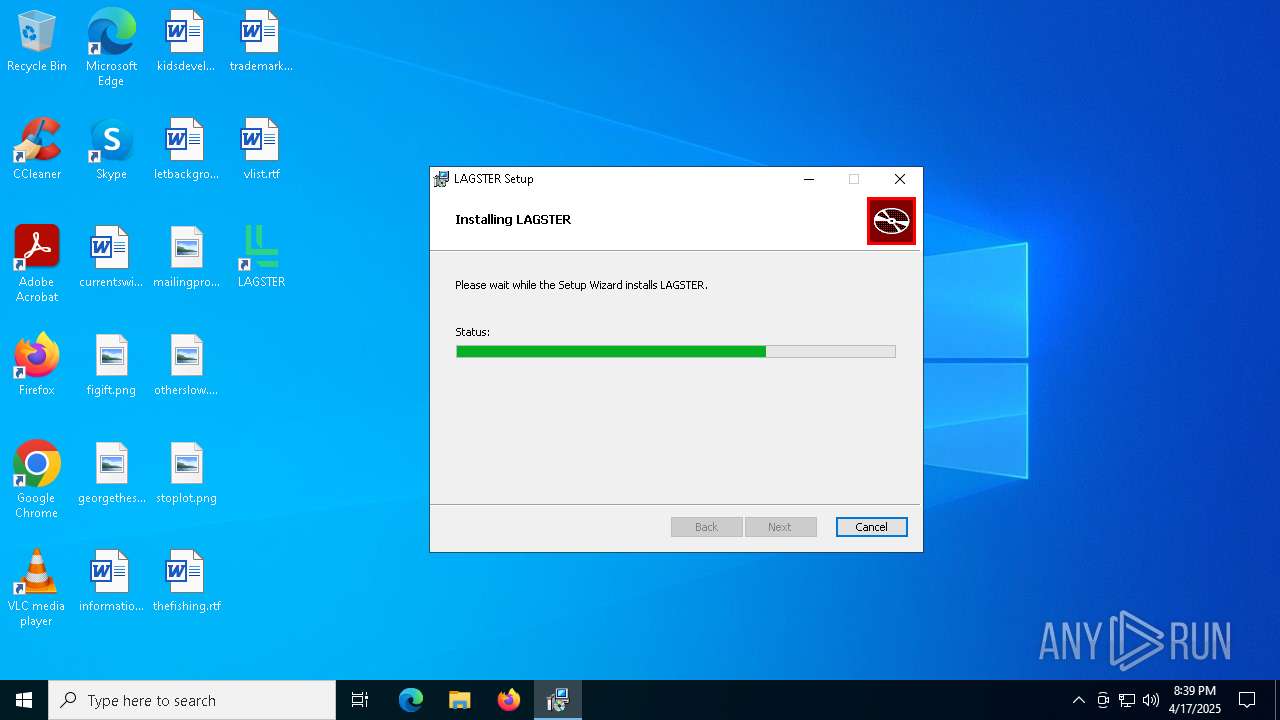Select the installer task on the taskbar
The image size is (1280, 720).
[x=558, y=700]
